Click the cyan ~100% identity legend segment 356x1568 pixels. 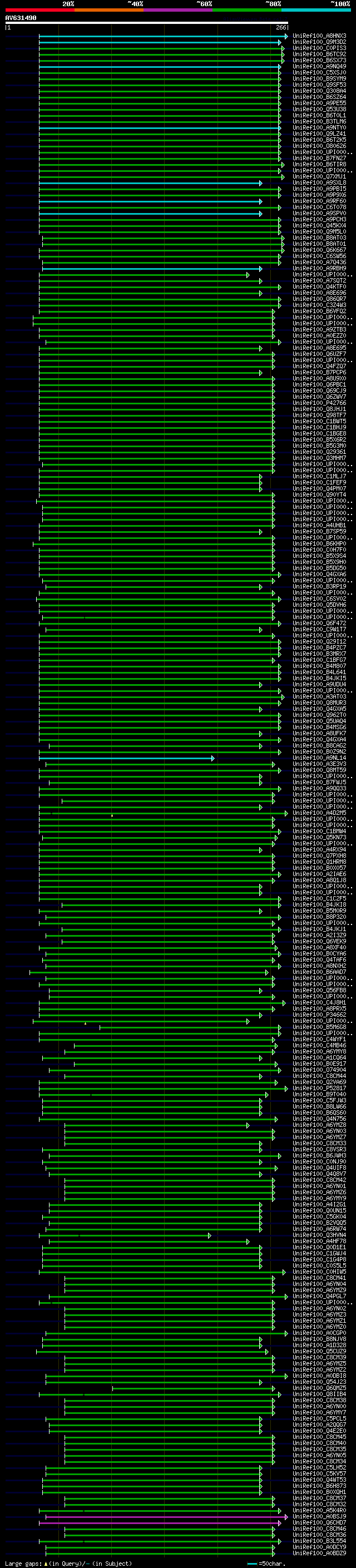316,10
